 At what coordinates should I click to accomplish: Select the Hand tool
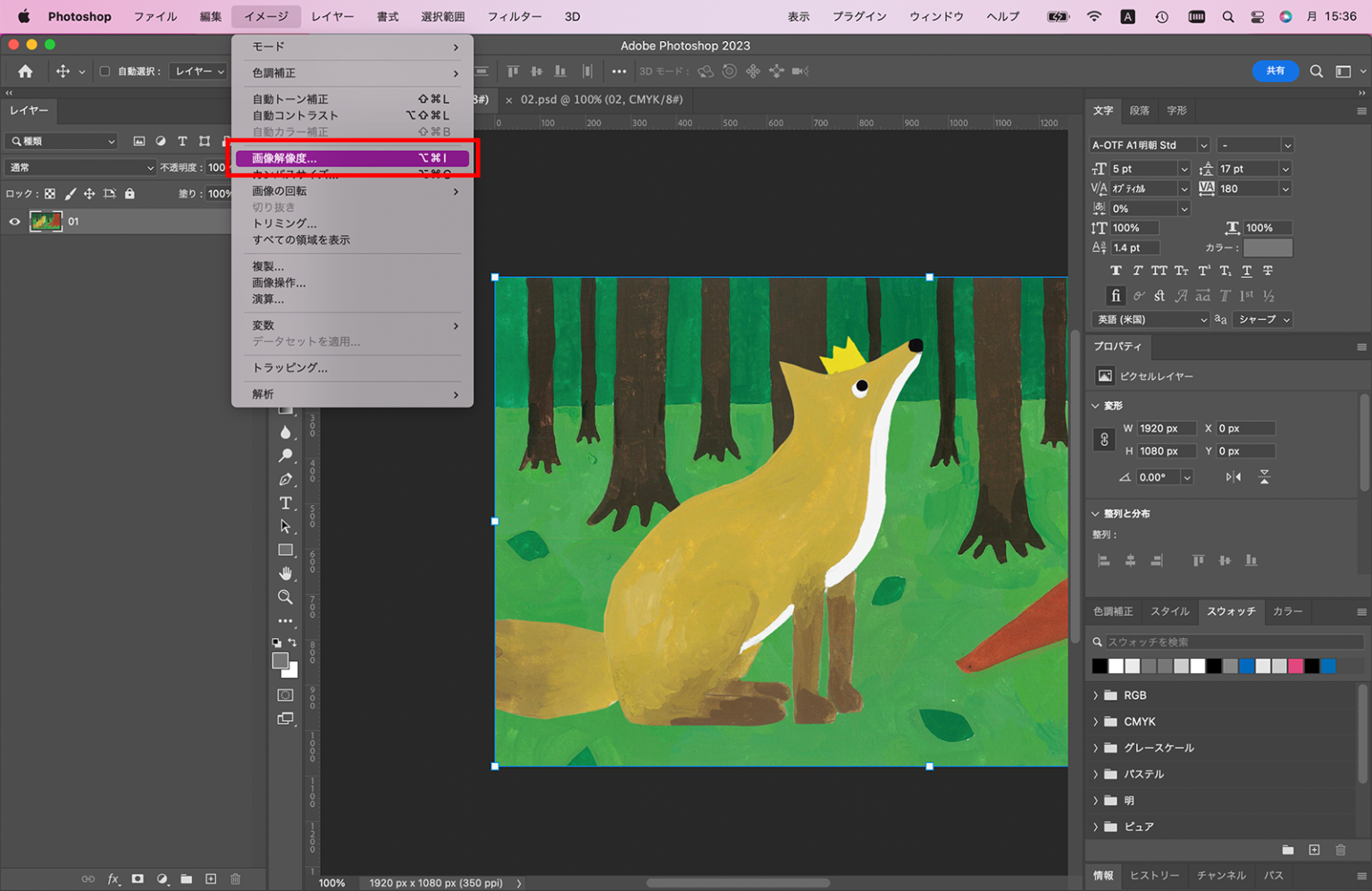pyautogui.click(x=285, y=573)
